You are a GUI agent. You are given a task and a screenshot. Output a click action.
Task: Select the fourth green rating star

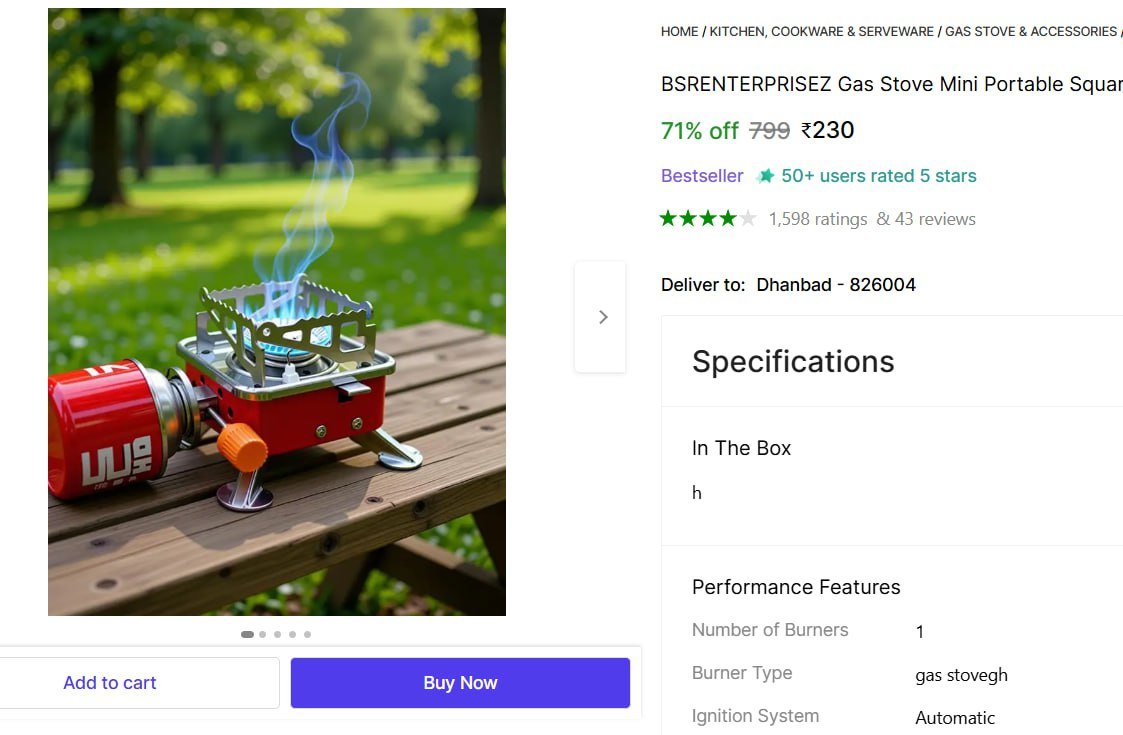coord(729,217)
